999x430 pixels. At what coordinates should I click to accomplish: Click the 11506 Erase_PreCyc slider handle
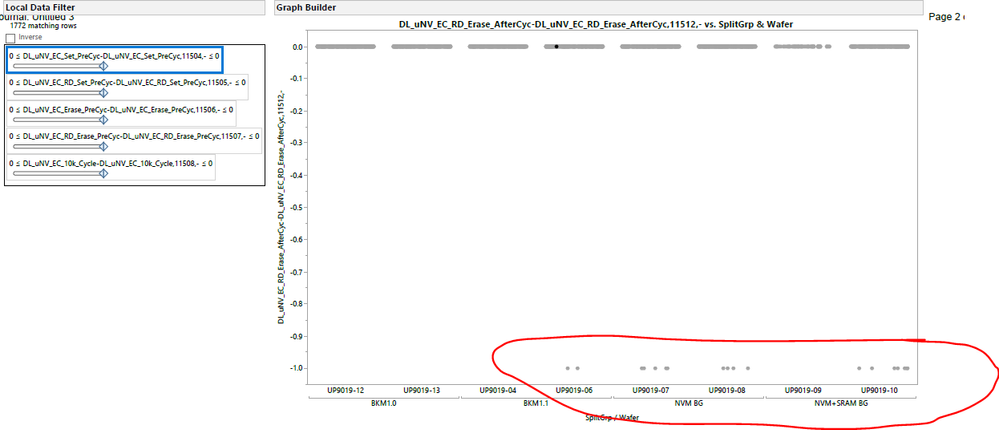coord(103,119)
